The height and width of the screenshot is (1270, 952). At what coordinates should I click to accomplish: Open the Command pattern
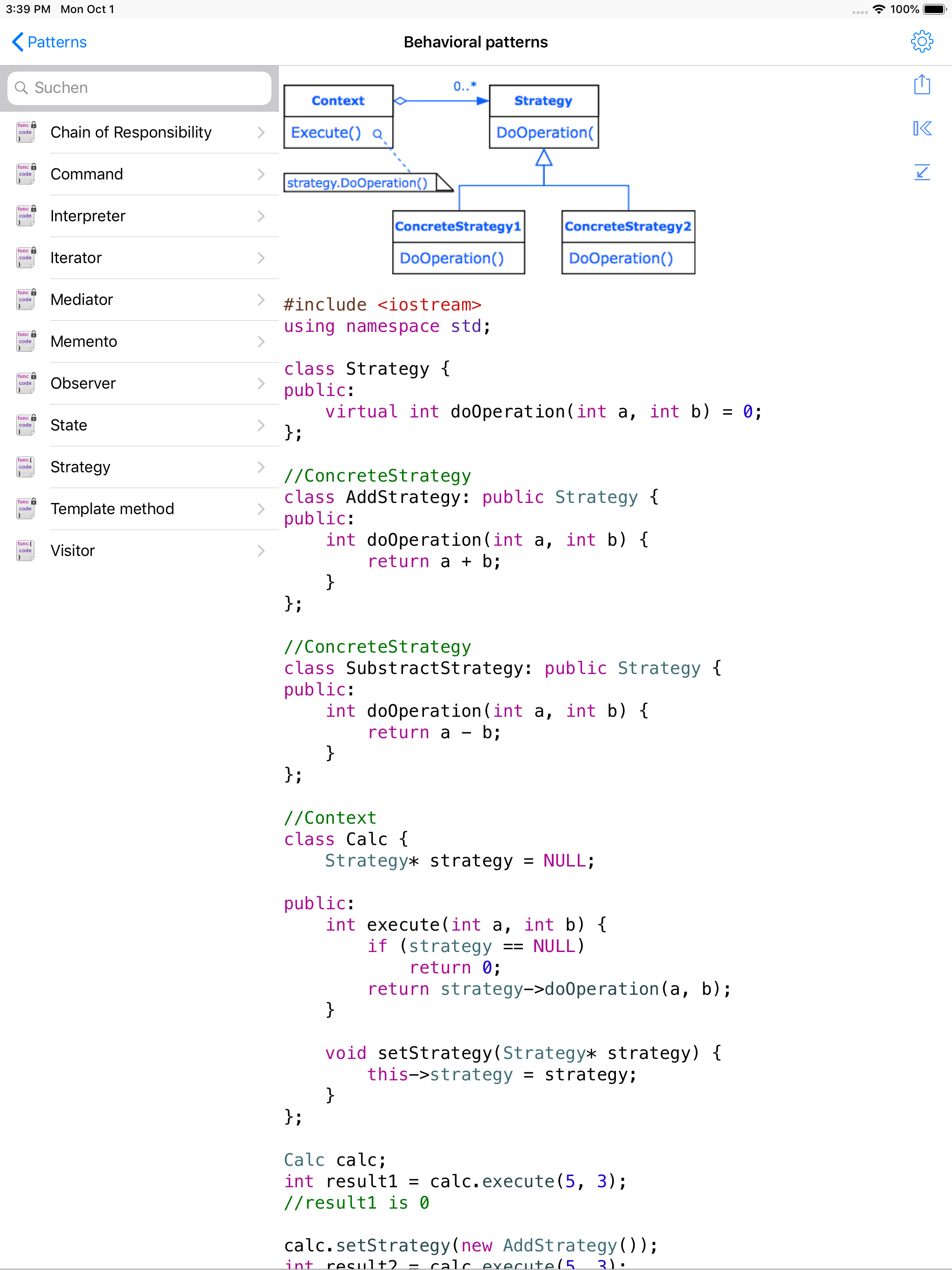click(139, 174)
